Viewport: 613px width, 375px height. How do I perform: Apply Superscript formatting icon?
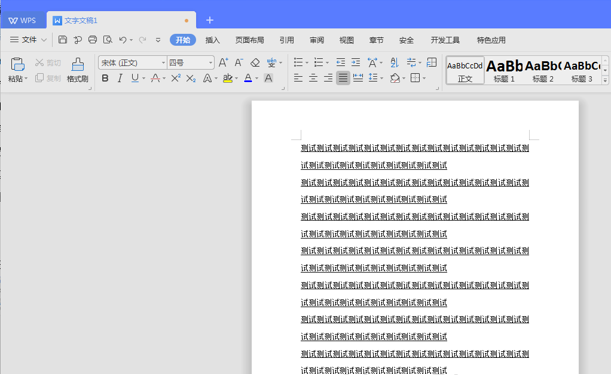[x=176, y=78]
